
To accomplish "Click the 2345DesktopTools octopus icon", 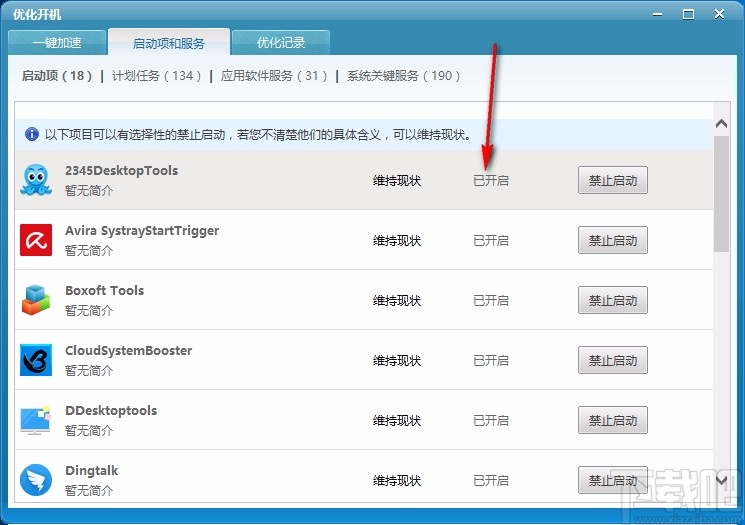I will tap(36, 180).
